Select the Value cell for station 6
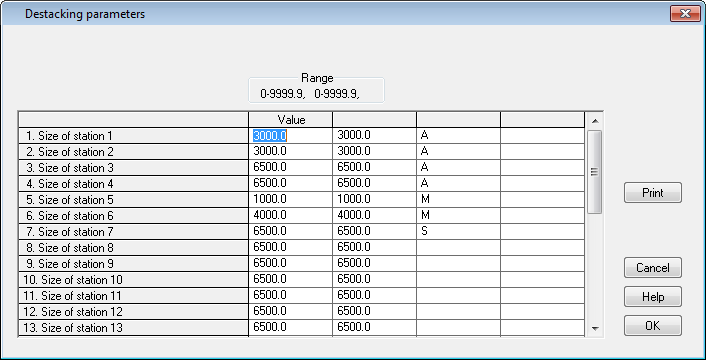706x360 pixels. coord(290,216)
